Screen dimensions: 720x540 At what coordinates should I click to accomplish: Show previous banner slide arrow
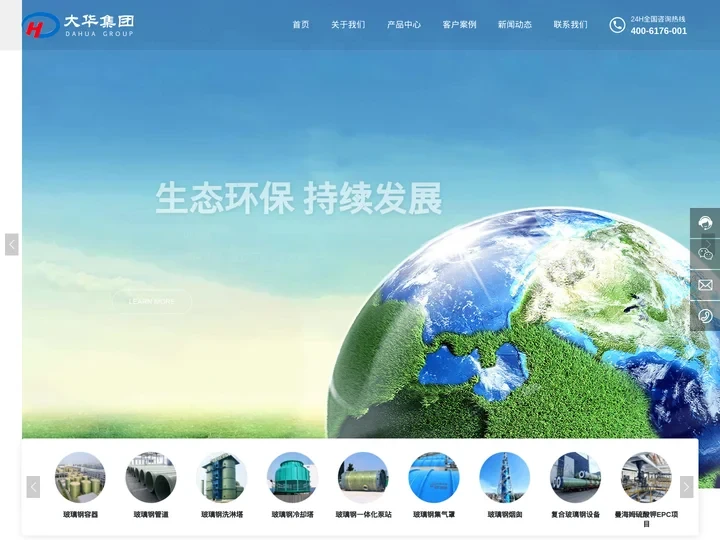11,244
